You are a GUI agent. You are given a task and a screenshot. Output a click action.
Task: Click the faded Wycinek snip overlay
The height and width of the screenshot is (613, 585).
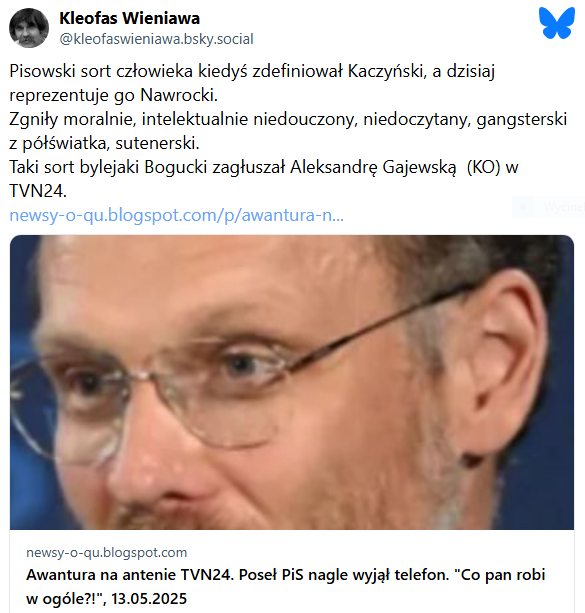549,207
